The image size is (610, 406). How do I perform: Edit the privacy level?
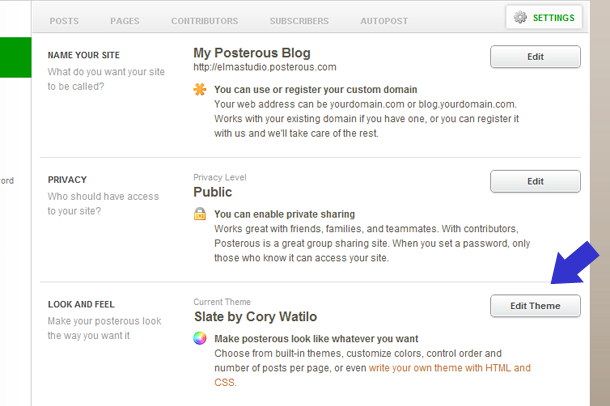[x=535, y=181]
